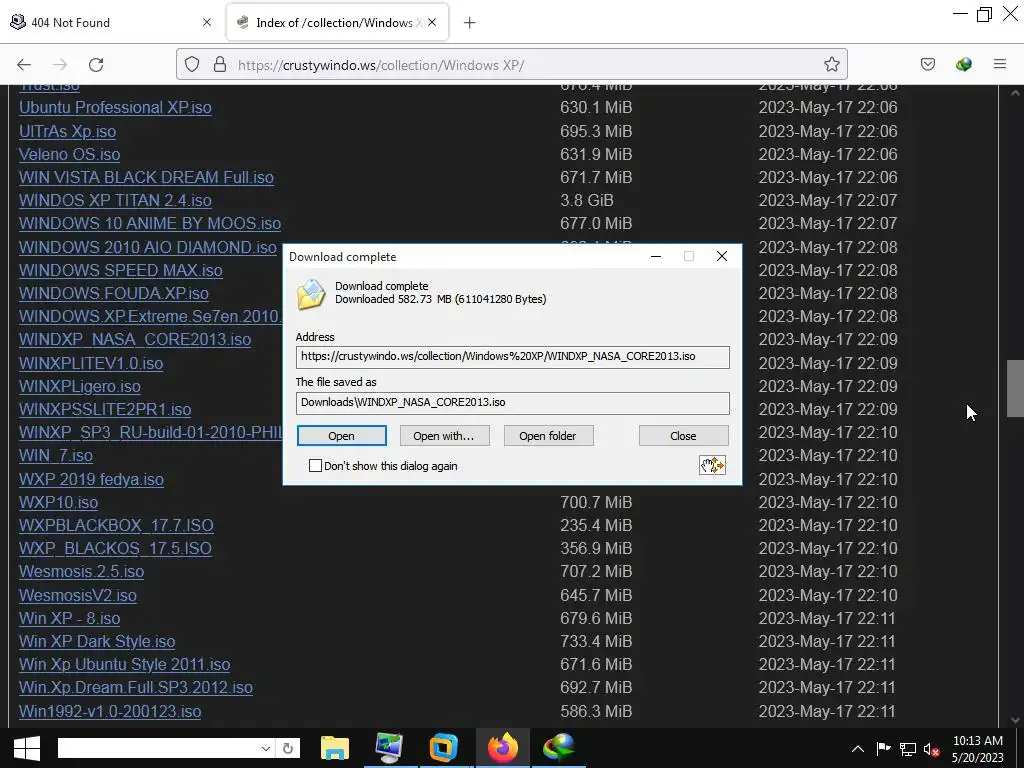
Task: Close the Index of /collection tab
Action: [x=432, y=22]
